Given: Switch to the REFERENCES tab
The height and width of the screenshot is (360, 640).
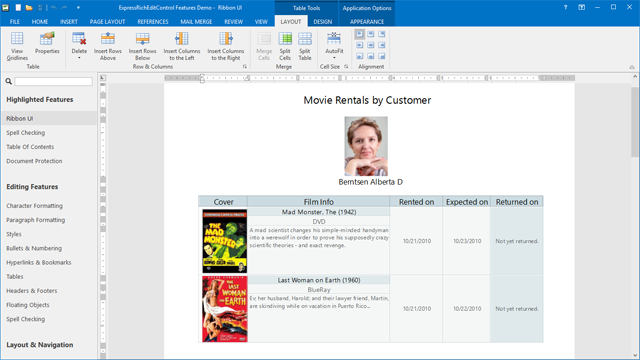Looking at the screenshot, I should click(153, 22).
